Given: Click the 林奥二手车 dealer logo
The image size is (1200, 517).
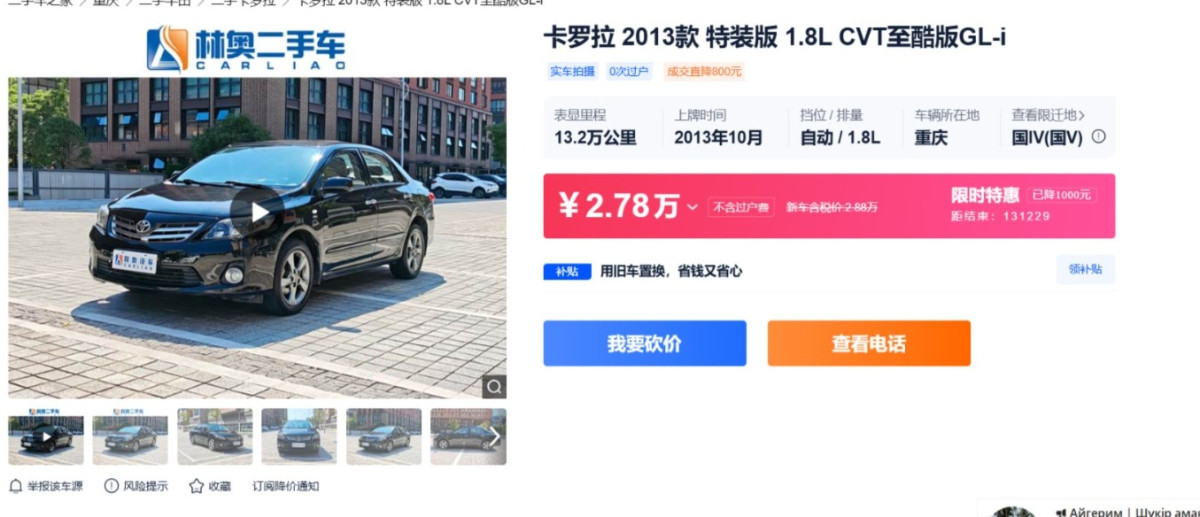Looking at the screenshot, I should 246,49.
